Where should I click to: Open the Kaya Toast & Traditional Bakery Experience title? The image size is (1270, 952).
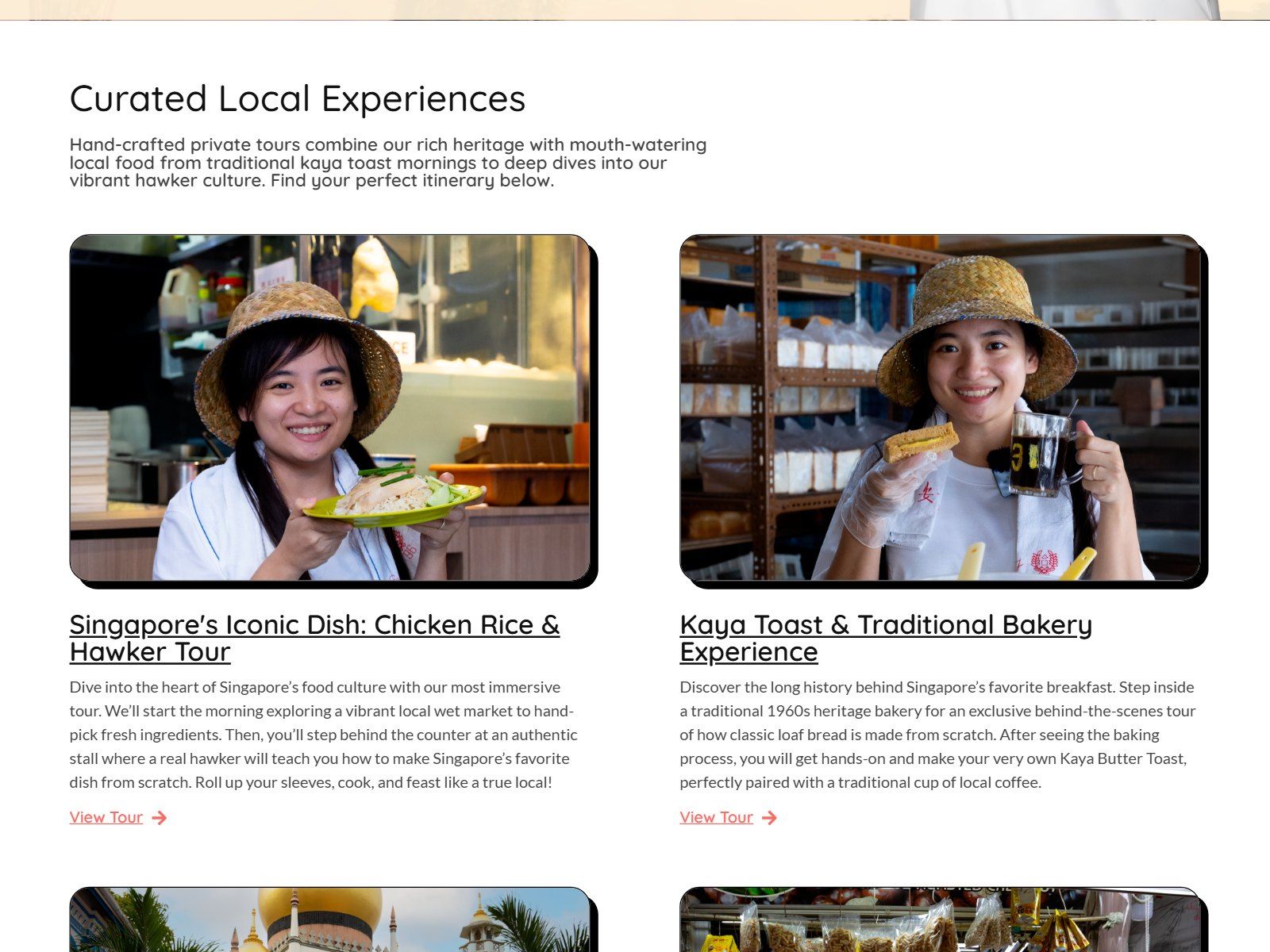click(886, 638)
